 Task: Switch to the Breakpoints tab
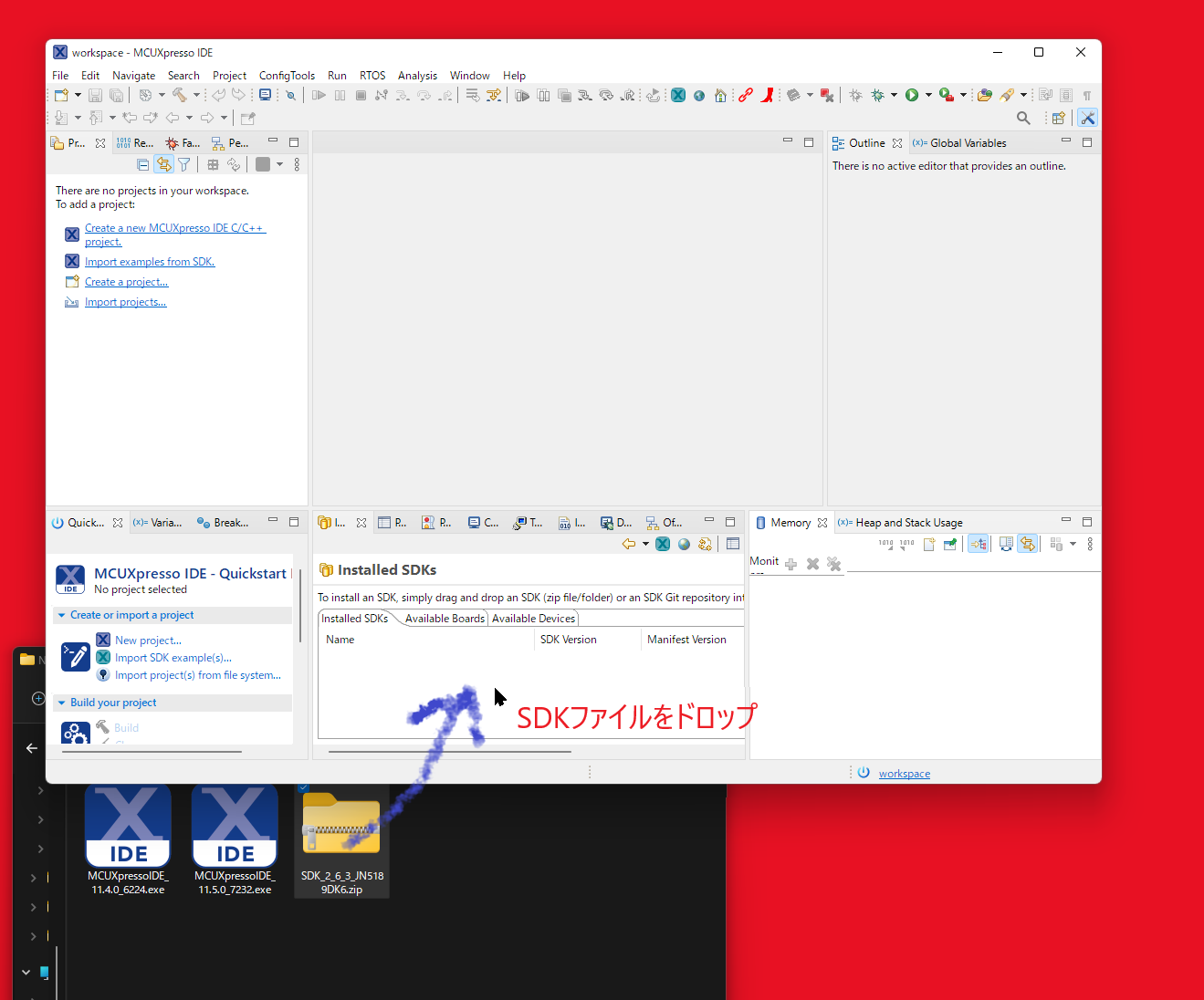(223, 523)
